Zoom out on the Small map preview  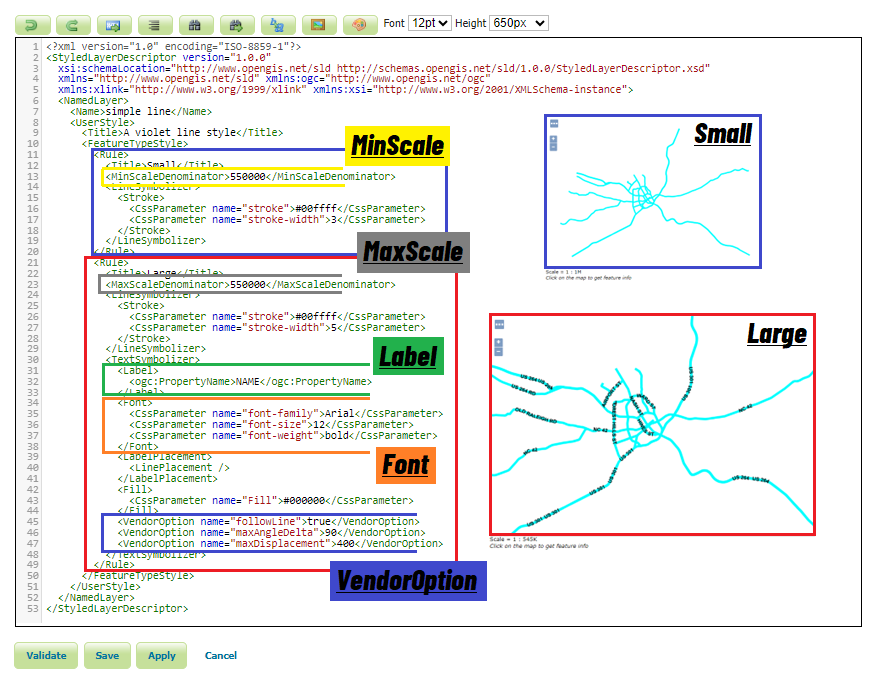(x=554, y=147)
